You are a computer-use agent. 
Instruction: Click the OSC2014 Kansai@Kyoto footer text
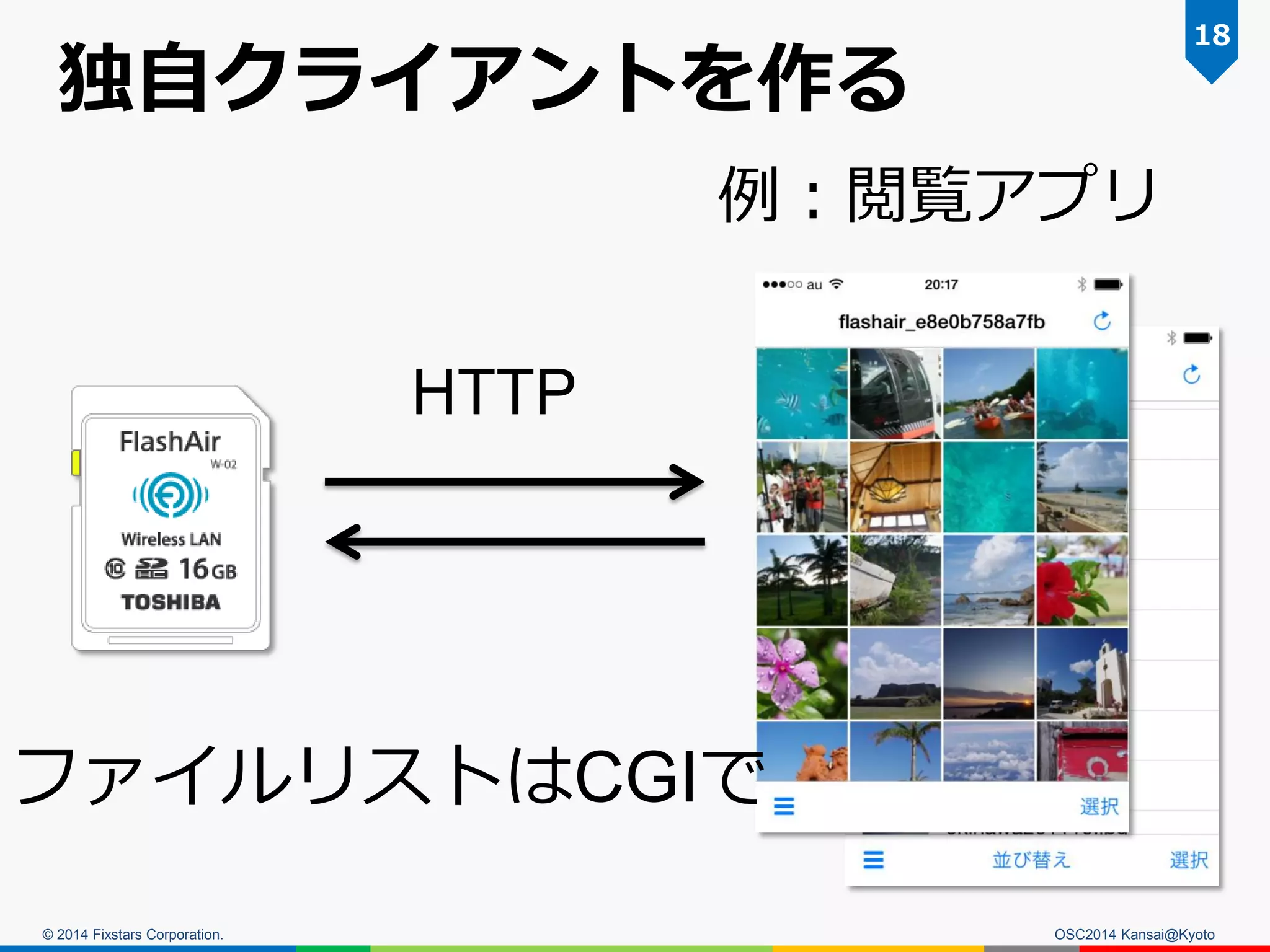pos(1134,934)
